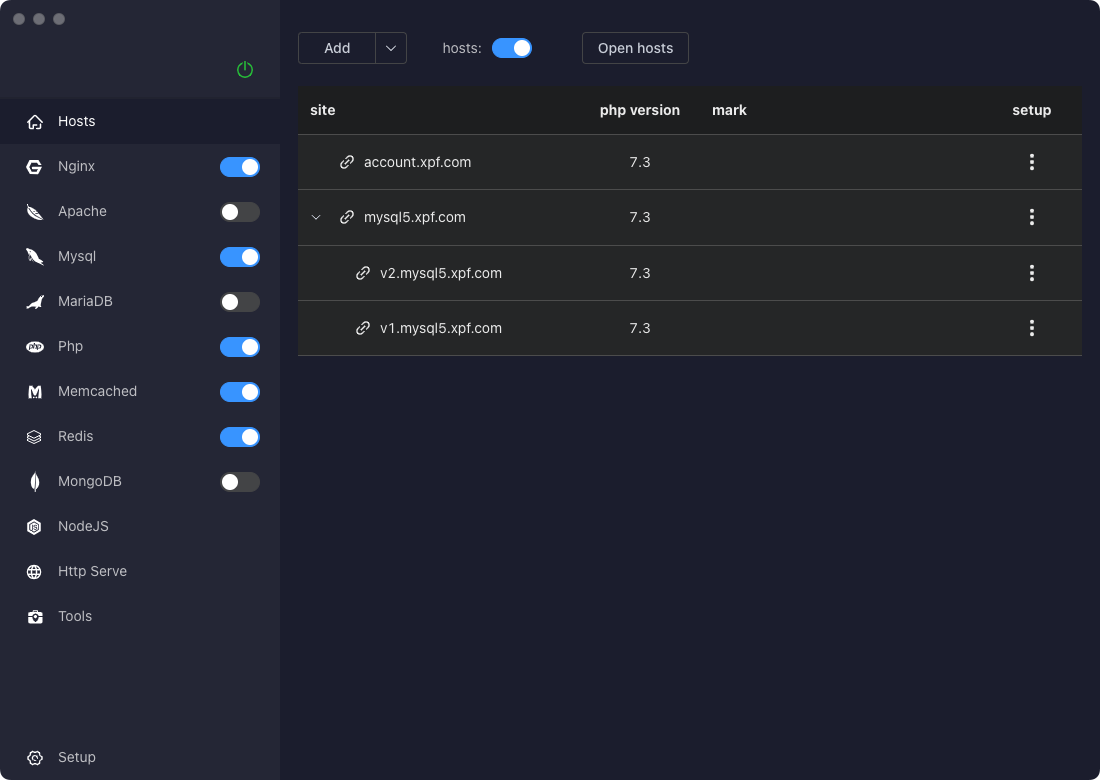Turn on the MariaDB switch
The image size is (1100, 780).
tap(240, 302)
